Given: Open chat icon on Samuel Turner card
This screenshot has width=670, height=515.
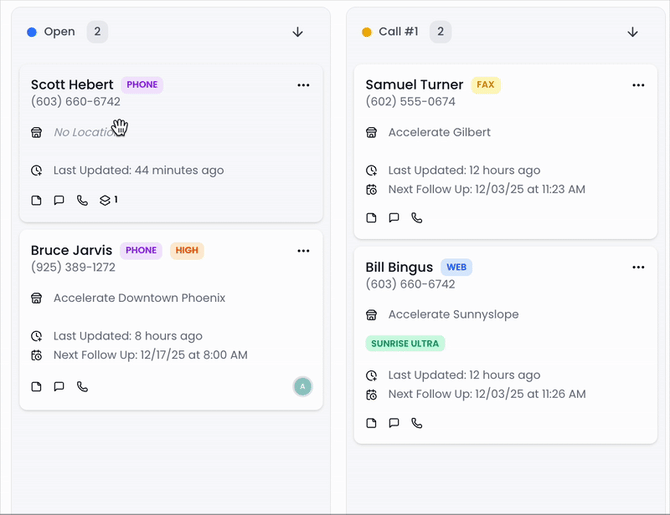Looking at the screenshot, I should (394, 218).
